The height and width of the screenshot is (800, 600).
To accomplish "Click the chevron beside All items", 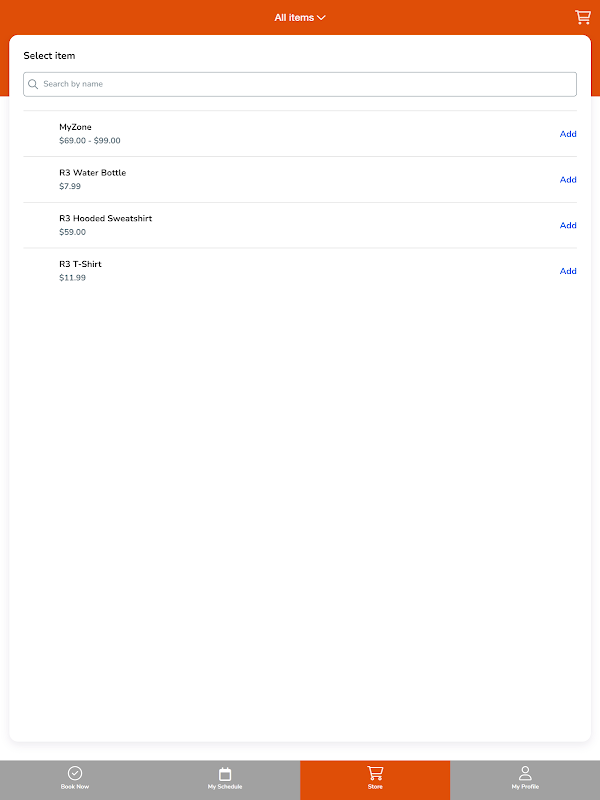I will point(321,18).
